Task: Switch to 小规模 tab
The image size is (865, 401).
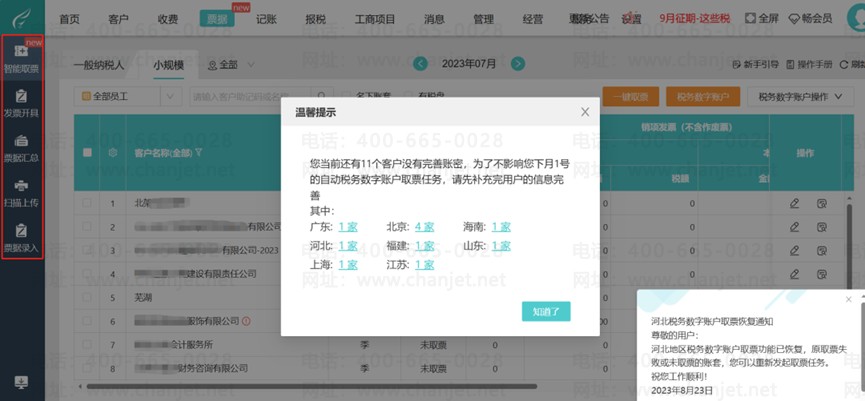Action: point(169,65)
